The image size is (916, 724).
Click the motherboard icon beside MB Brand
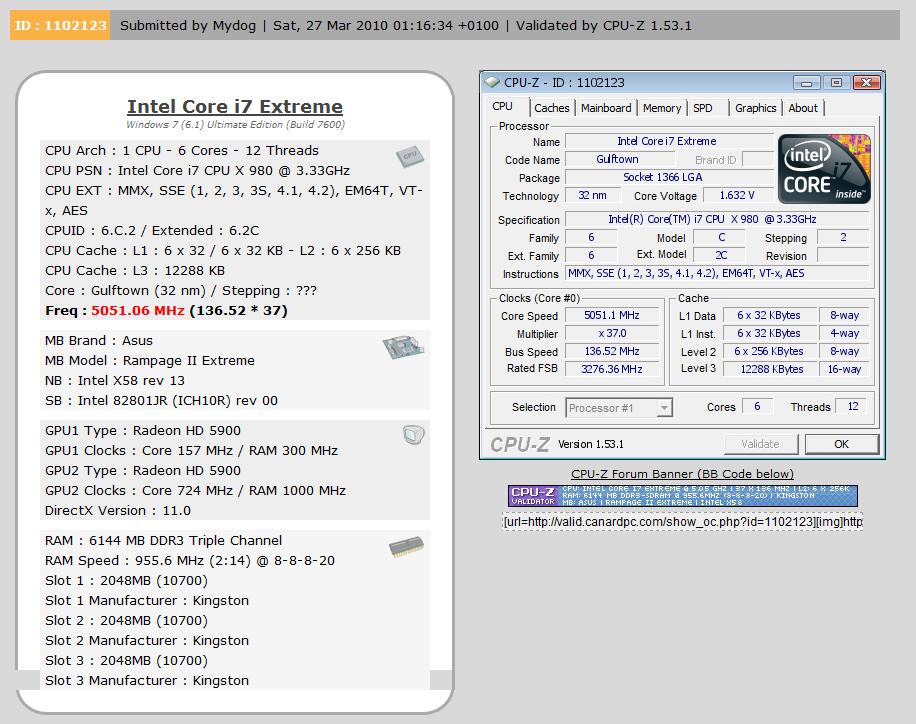coord(403,347)
